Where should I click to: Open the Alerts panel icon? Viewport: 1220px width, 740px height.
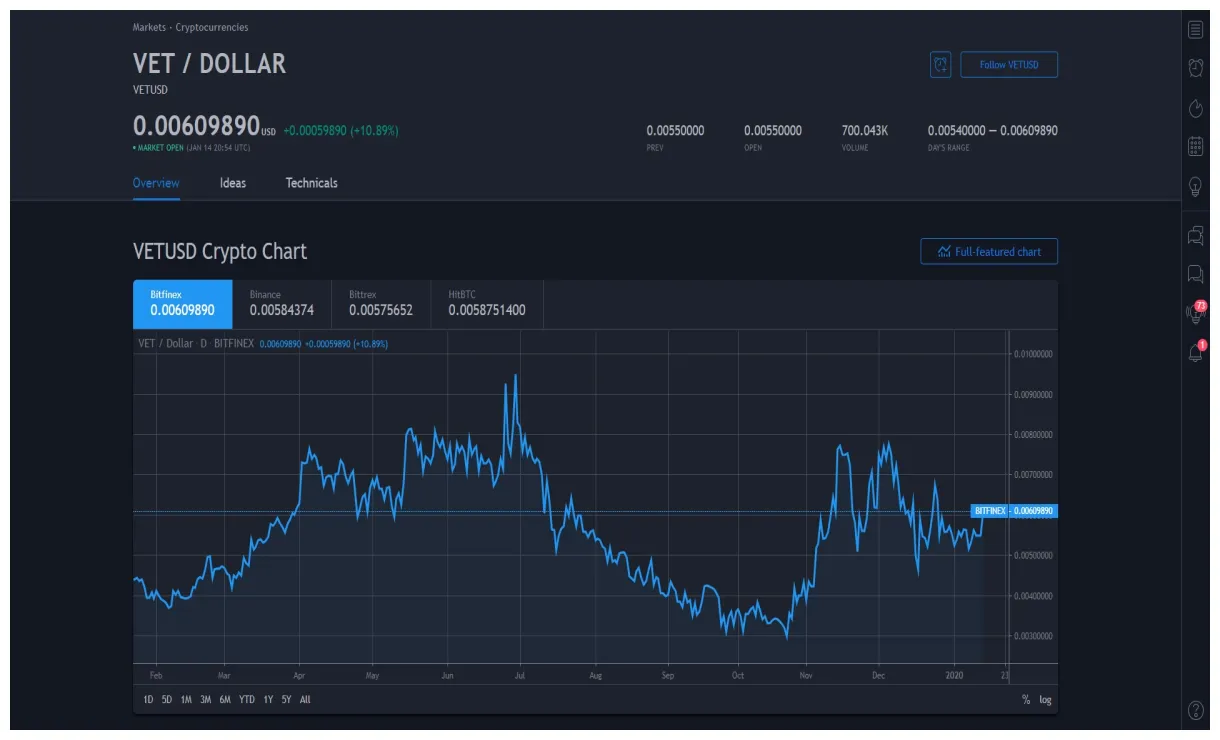(1194, 65)
